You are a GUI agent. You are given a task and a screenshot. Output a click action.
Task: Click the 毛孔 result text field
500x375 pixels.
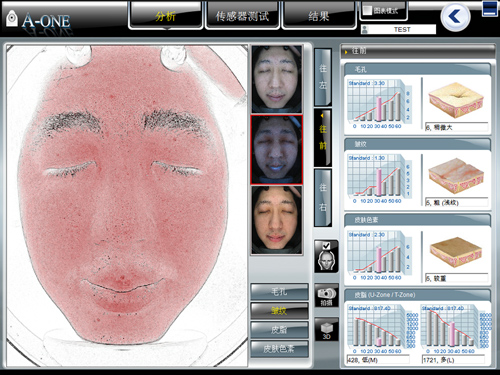pos(457,127)
